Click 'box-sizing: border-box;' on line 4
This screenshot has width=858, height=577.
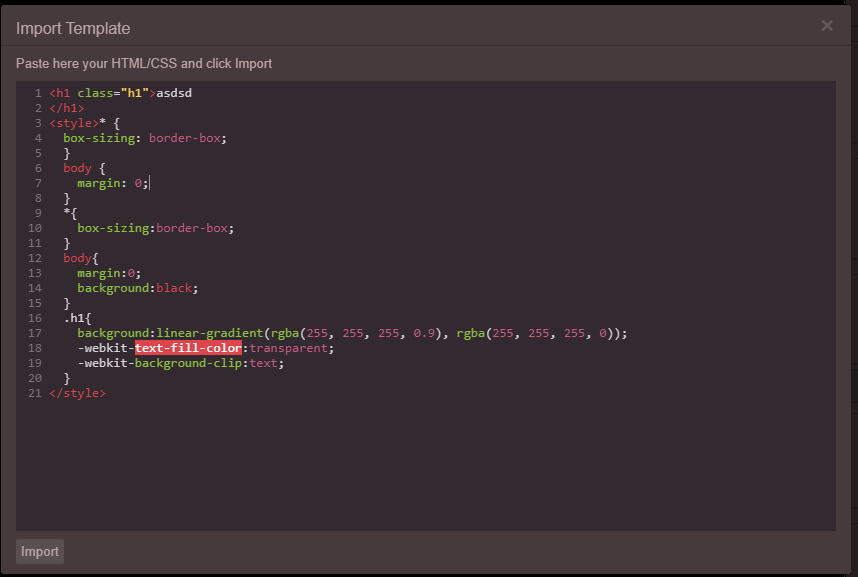tap(145, 138)
